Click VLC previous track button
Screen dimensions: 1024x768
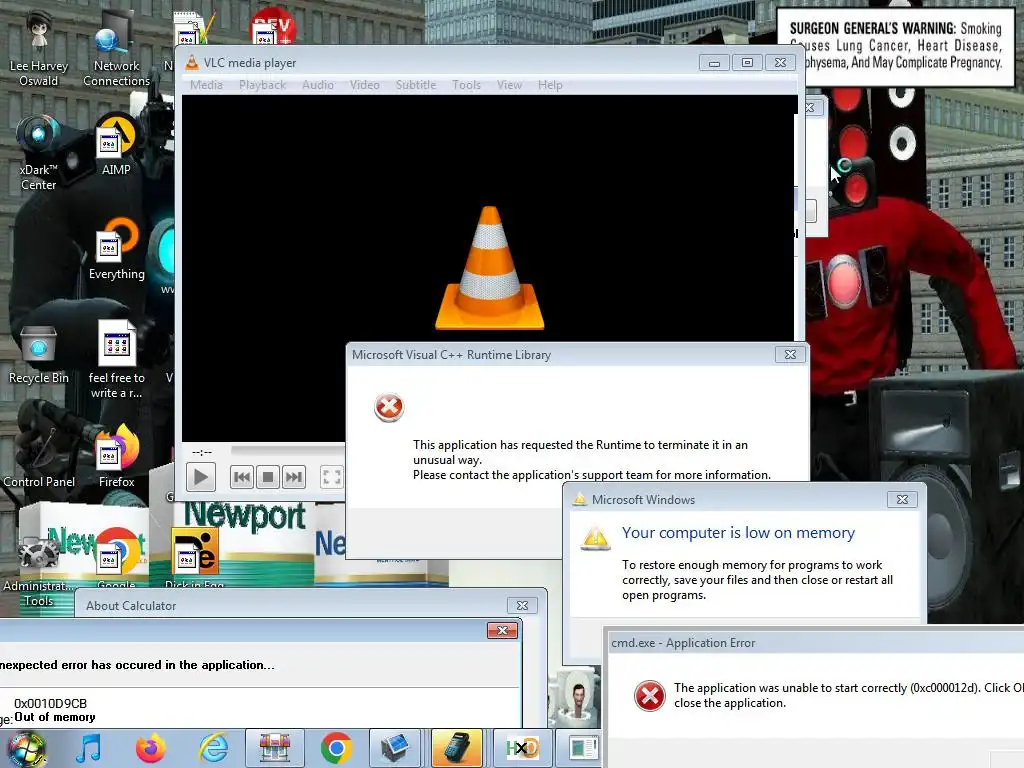[242, 477]
